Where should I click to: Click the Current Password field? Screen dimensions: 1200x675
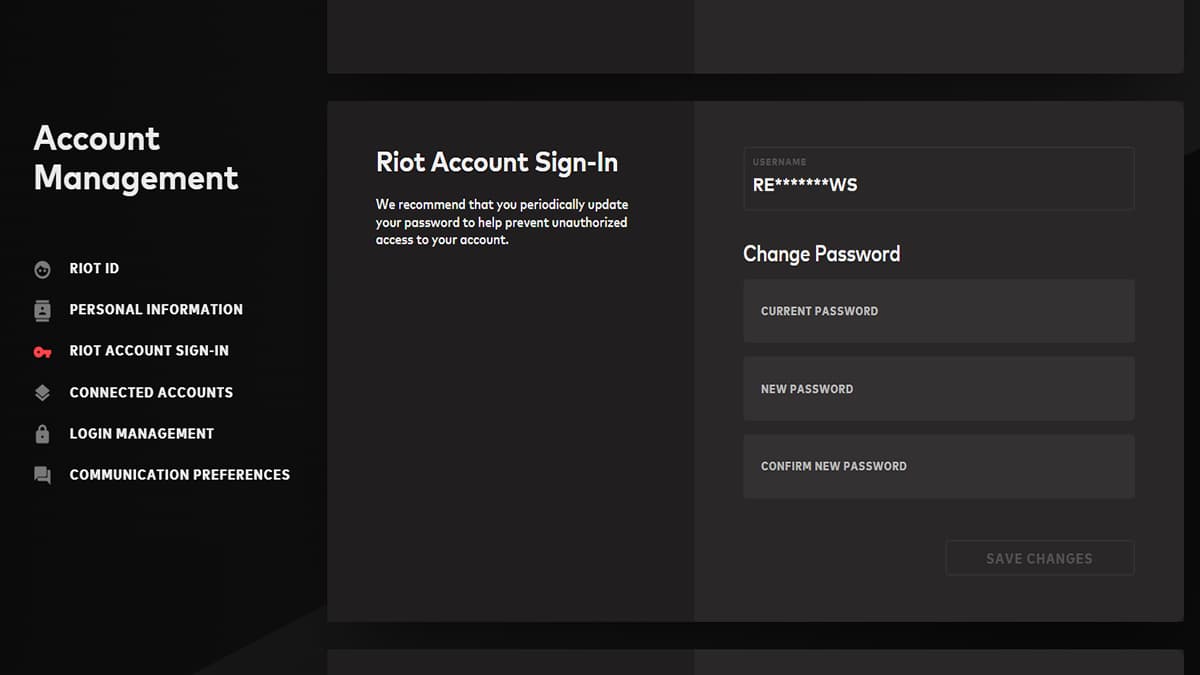pos(938,311)
